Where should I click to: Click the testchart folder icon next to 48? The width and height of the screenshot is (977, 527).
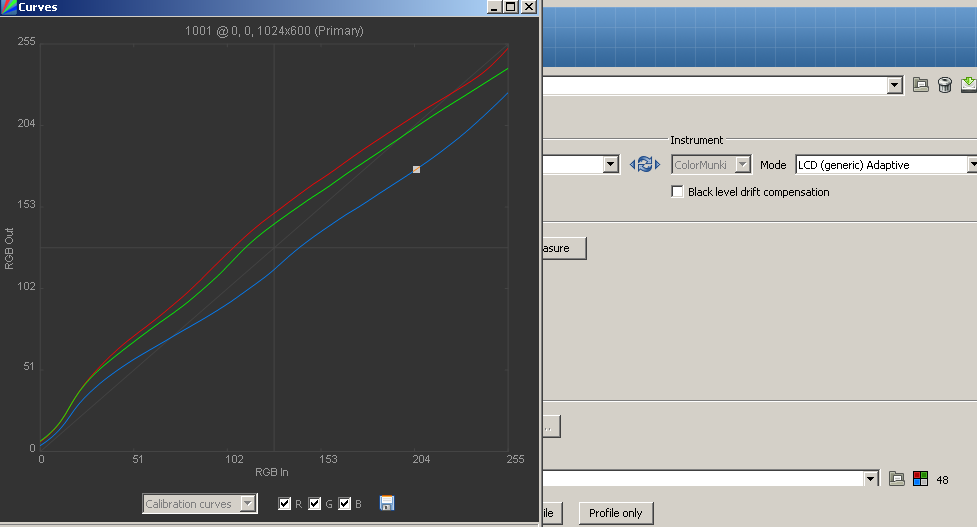click(897, 478)
